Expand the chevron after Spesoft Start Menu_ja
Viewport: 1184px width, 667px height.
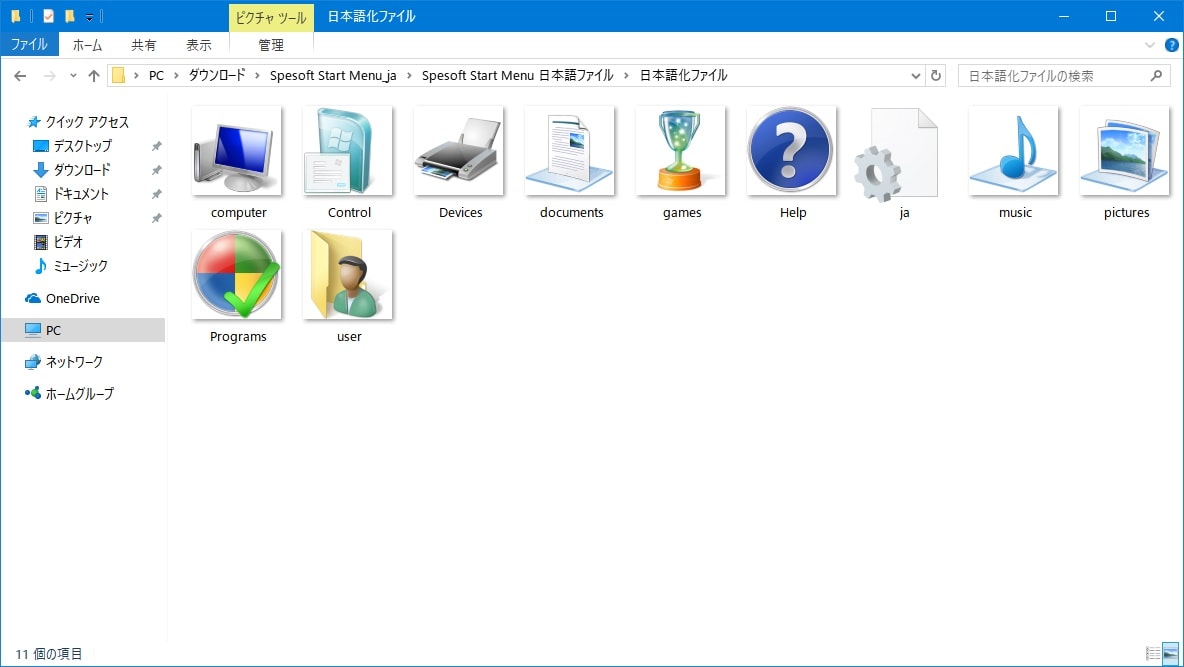coord(409,76)
